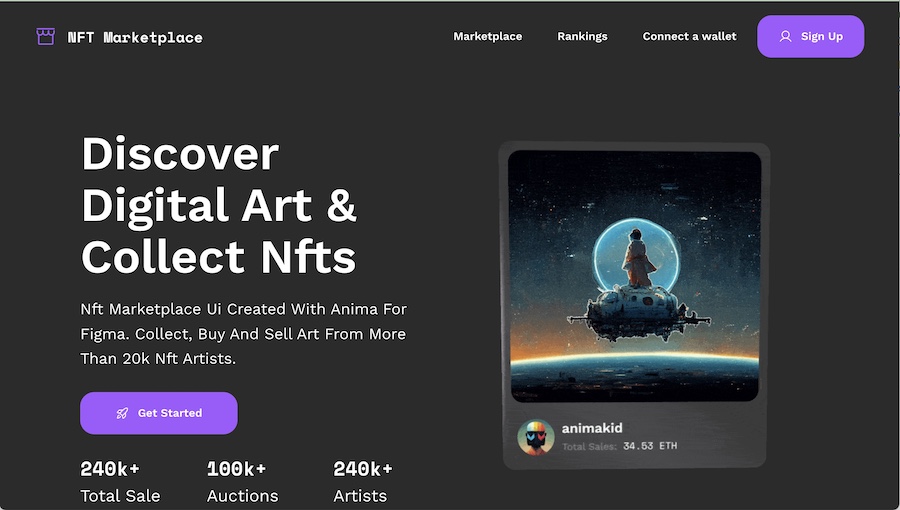This screenshot has width=900, height=510.
Task: Click the animakid avatar image
Action: coord(536,437)
